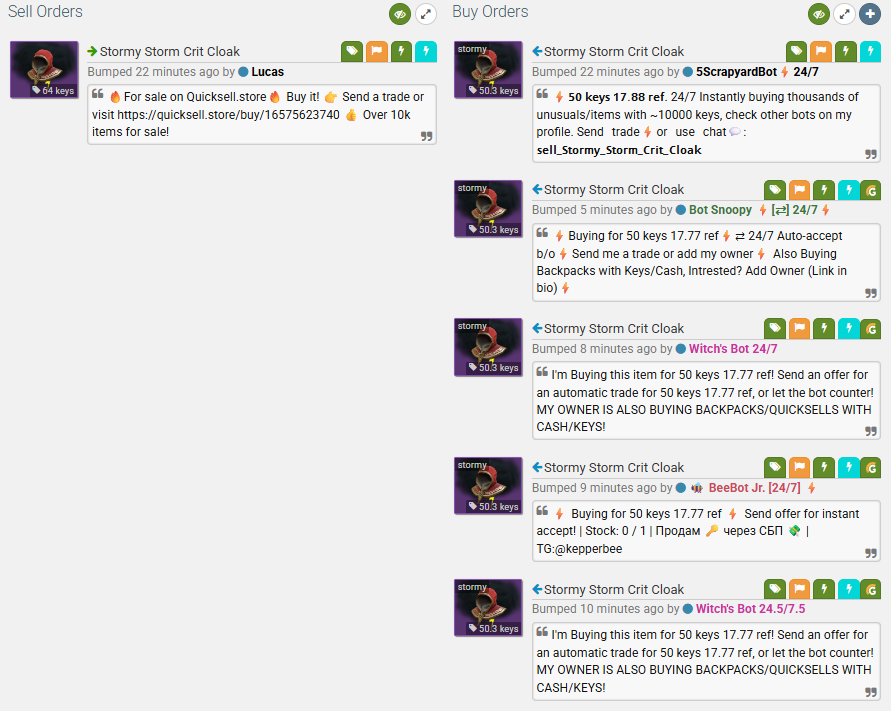
Task: Open BeeBot Jr. [24/7] profile link
Action: [x=754, y=488]
